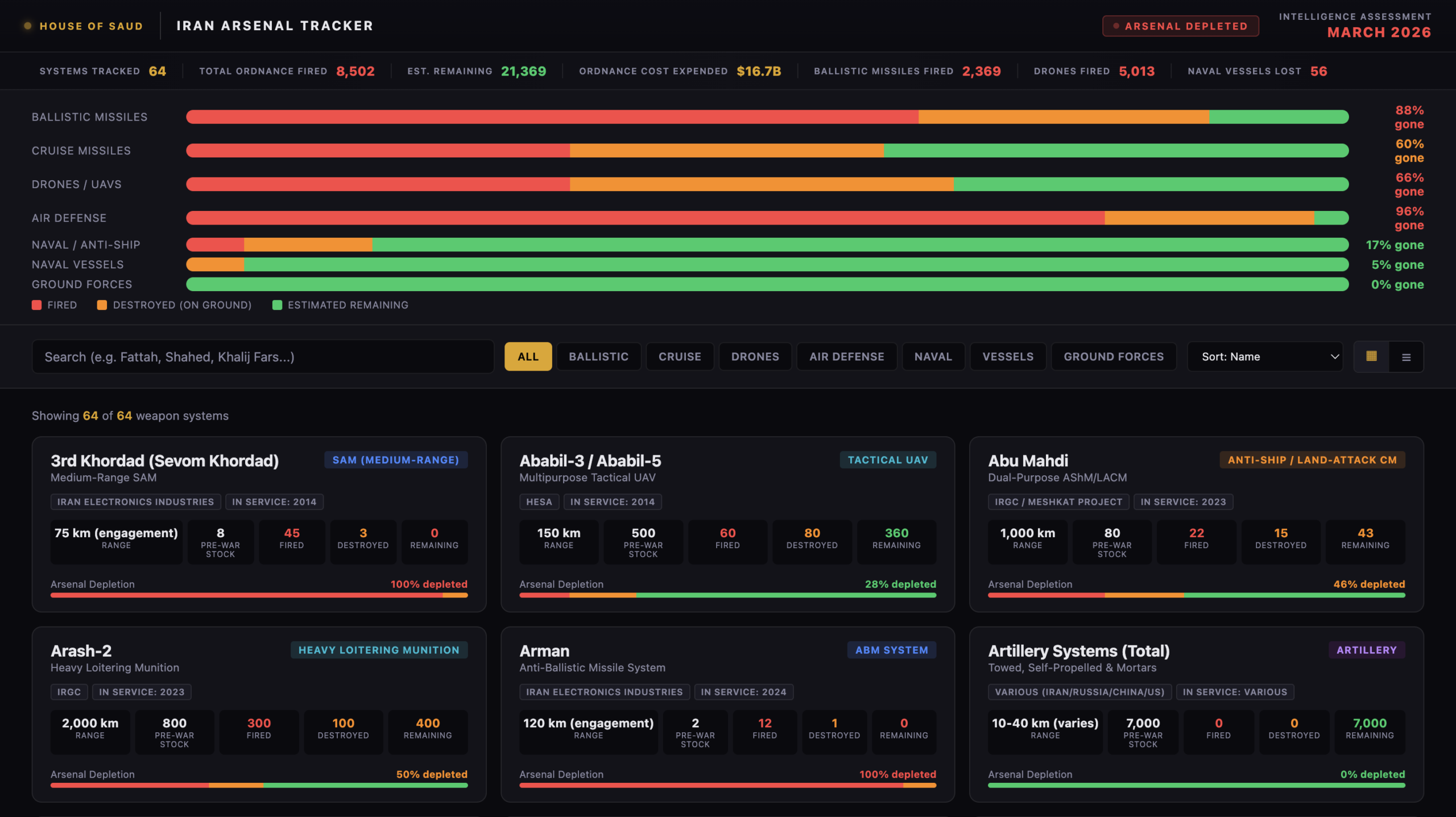This screenshot has width=1456, height=817.
Task: Click the Ballistic Missiles depletion bar
Action: coord(767,117)
